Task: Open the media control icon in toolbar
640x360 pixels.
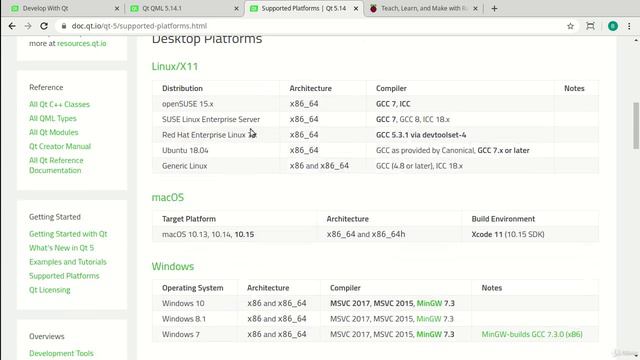Action: tap(590, 26)
